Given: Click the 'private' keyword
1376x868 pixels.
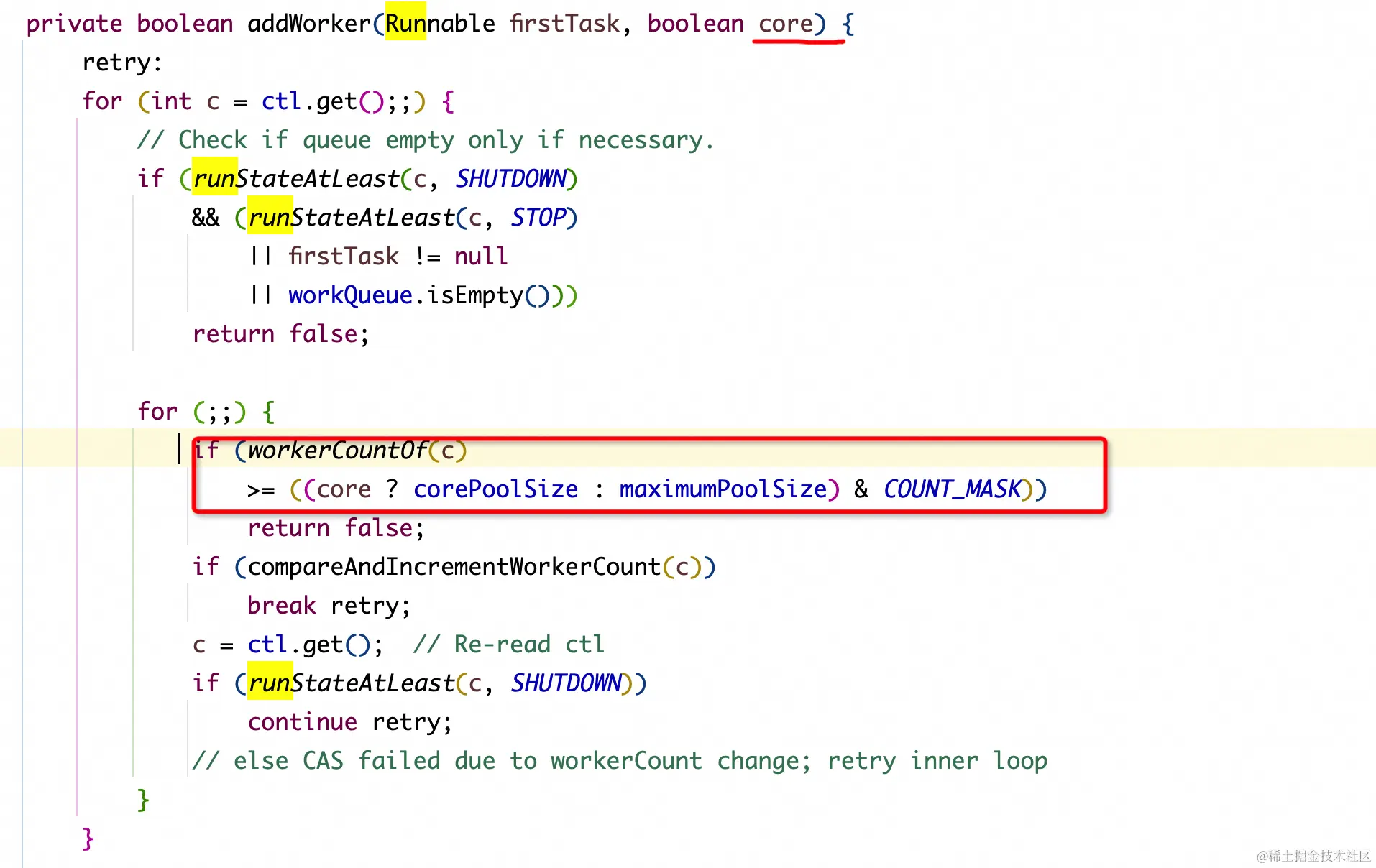Looking at the screenshot, I should [75, 24].
